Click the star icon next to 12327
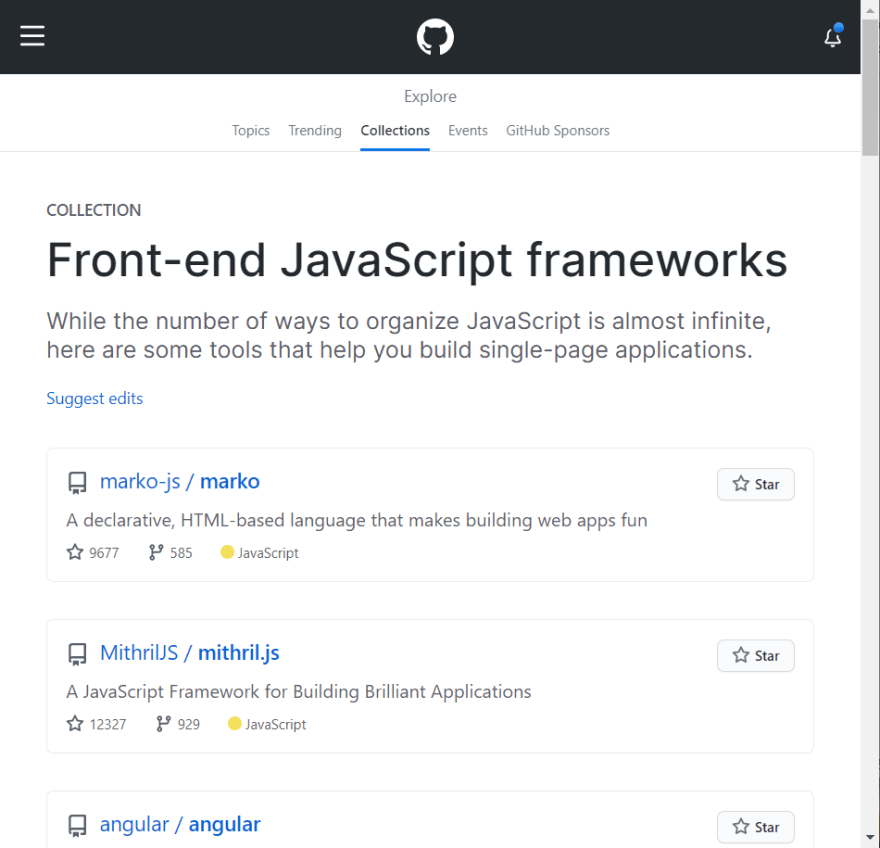Image resolution: width=880 pixels, height=848 pixels. 75,724
